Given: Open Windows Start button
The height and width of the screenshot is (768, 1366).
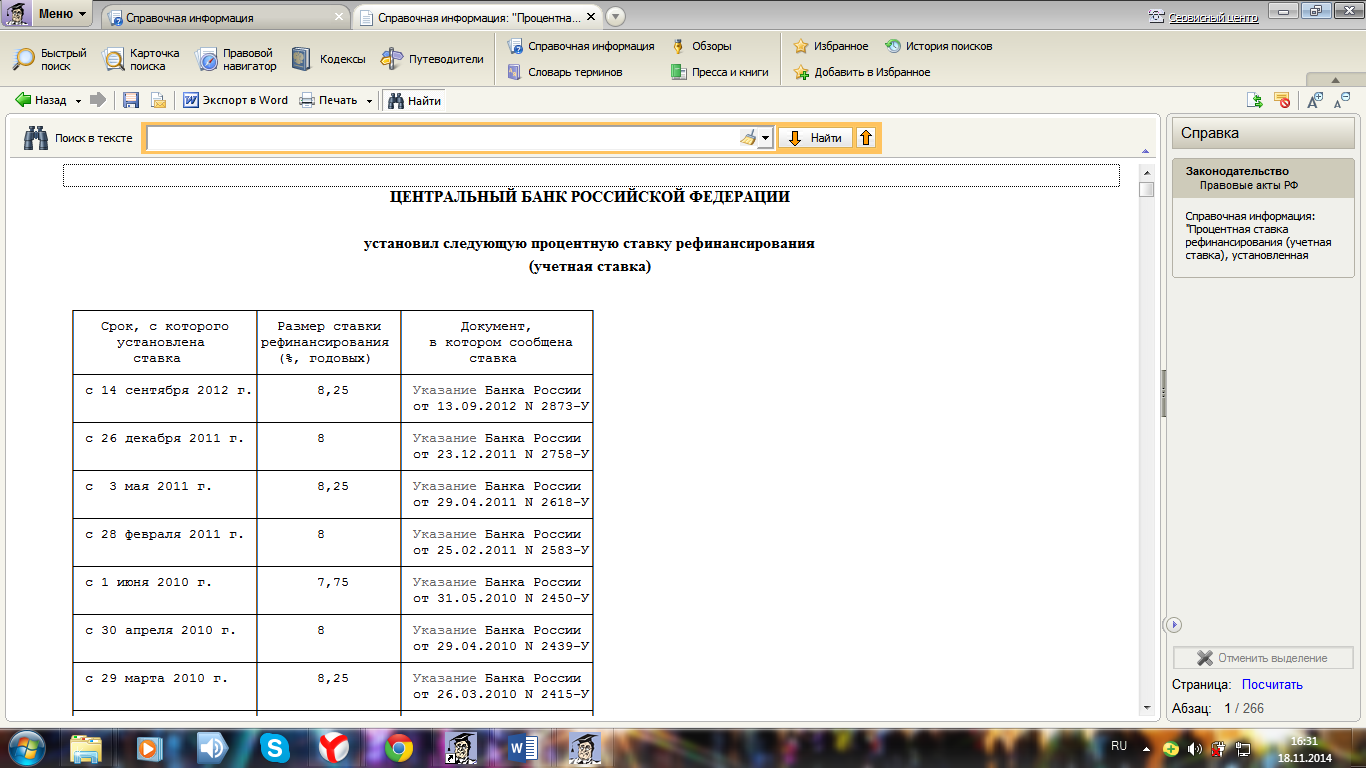Looking at the screenshot, I should [27, 747].
